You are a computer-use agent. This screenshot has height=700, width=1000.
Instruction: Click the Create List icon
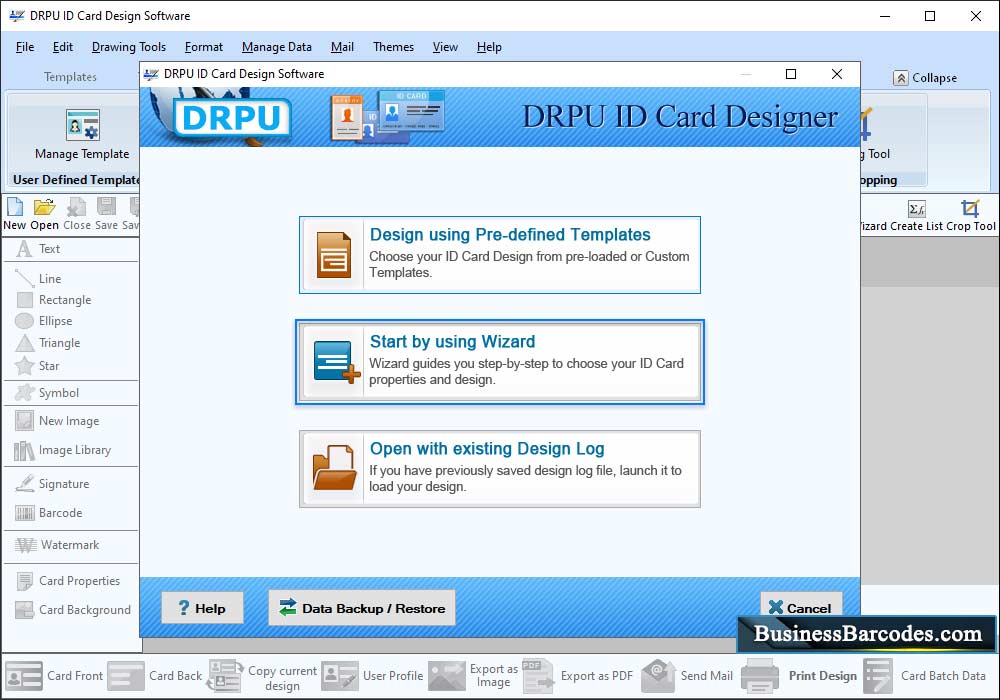916,208
